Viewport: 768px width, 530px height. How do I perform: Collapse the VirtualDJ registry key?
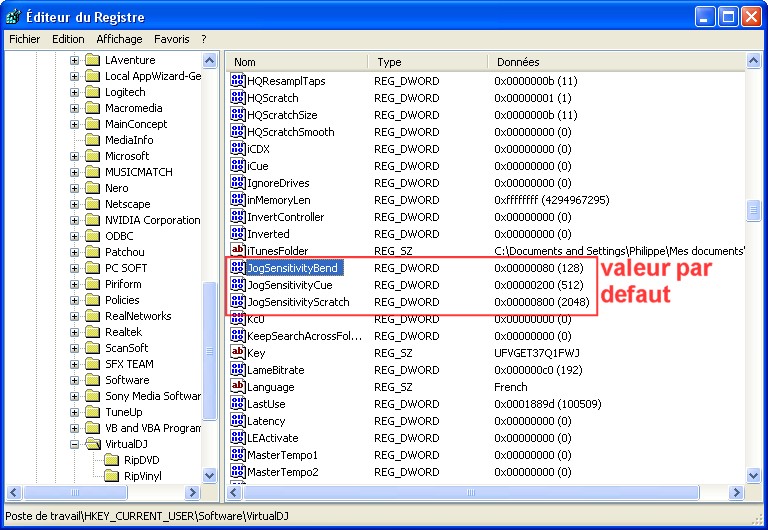pyautogui.click(x=74, y=444)
